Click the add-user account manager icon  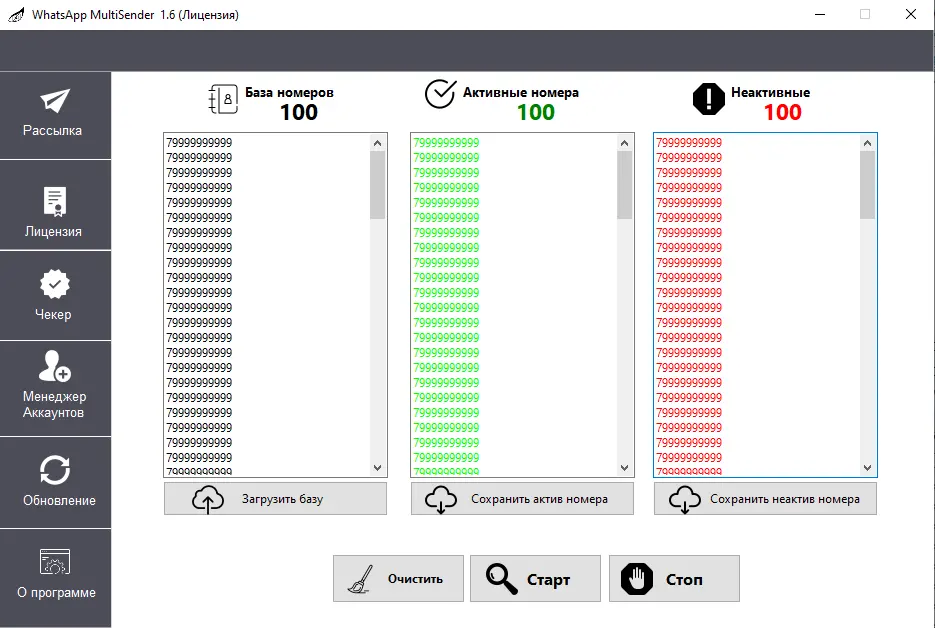55,366
